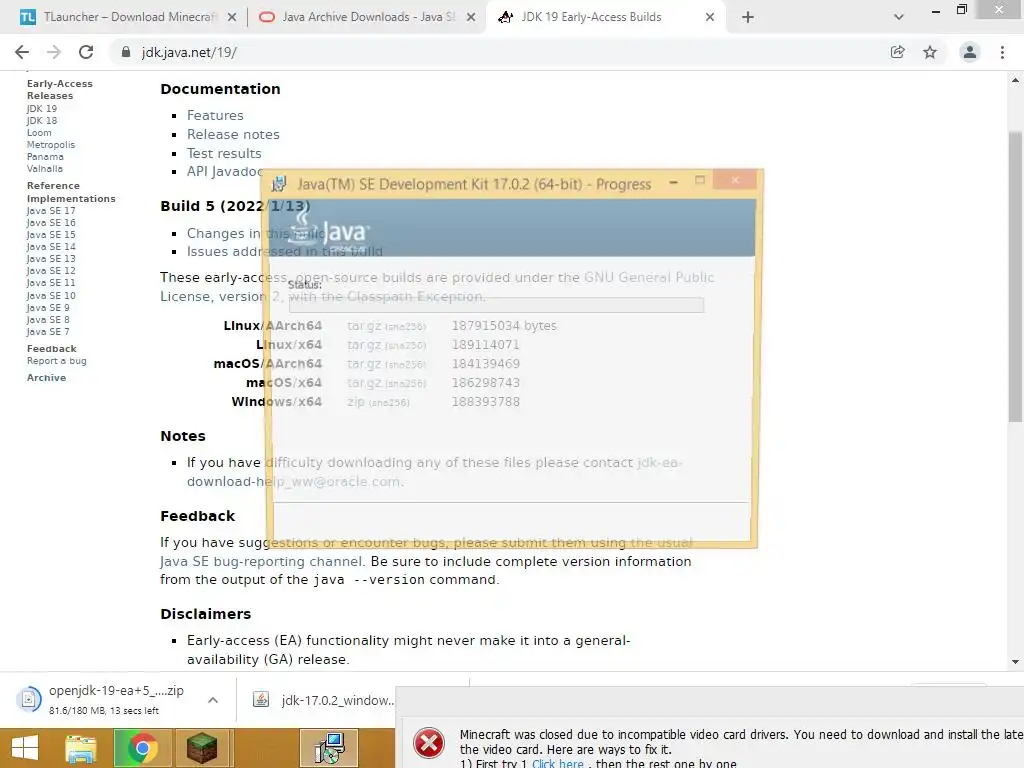
Task: Click the lock icon in address bar
Action: pyautogui.click(x=126, y=52)
